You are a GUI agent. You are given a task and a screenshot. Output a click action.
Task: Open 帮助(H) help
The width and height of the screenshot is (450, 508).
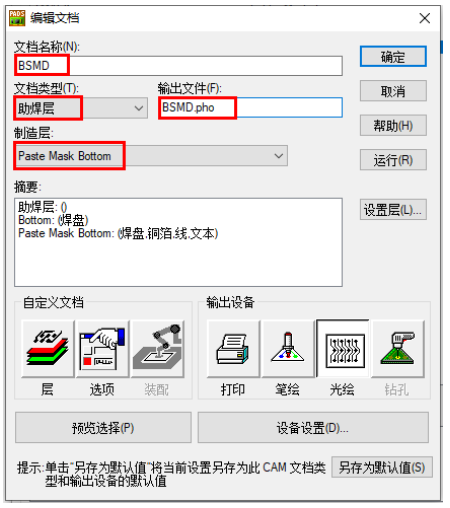pyautogui.click(x=393, y=126)
